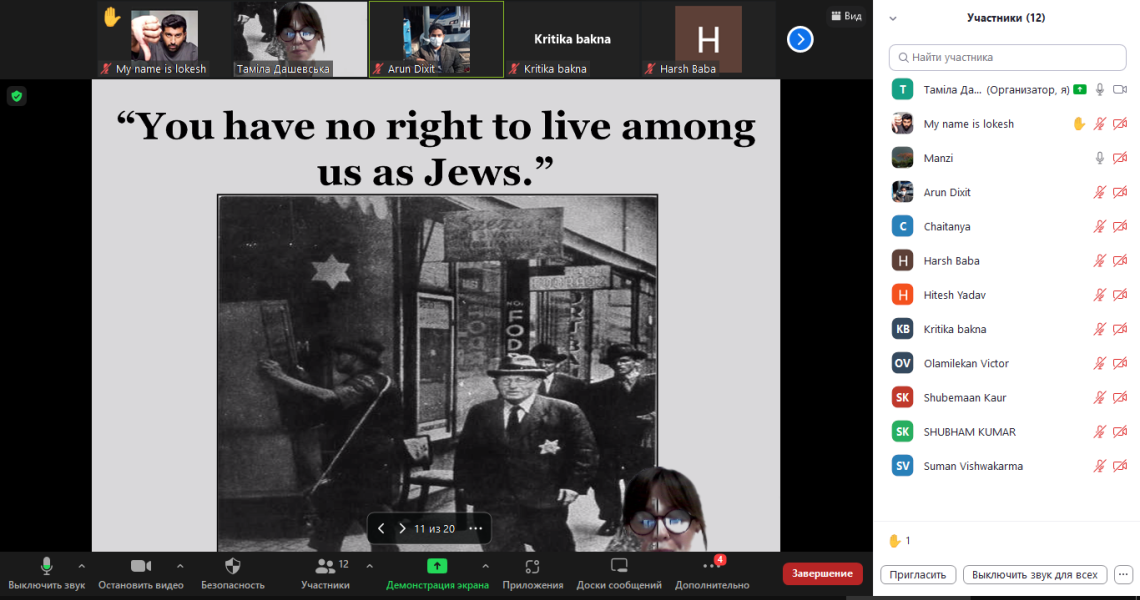The height and width of the screenshot is (600, 1140).
Task: Go to next slide arrow in slide control
Action: click(402, 529)
